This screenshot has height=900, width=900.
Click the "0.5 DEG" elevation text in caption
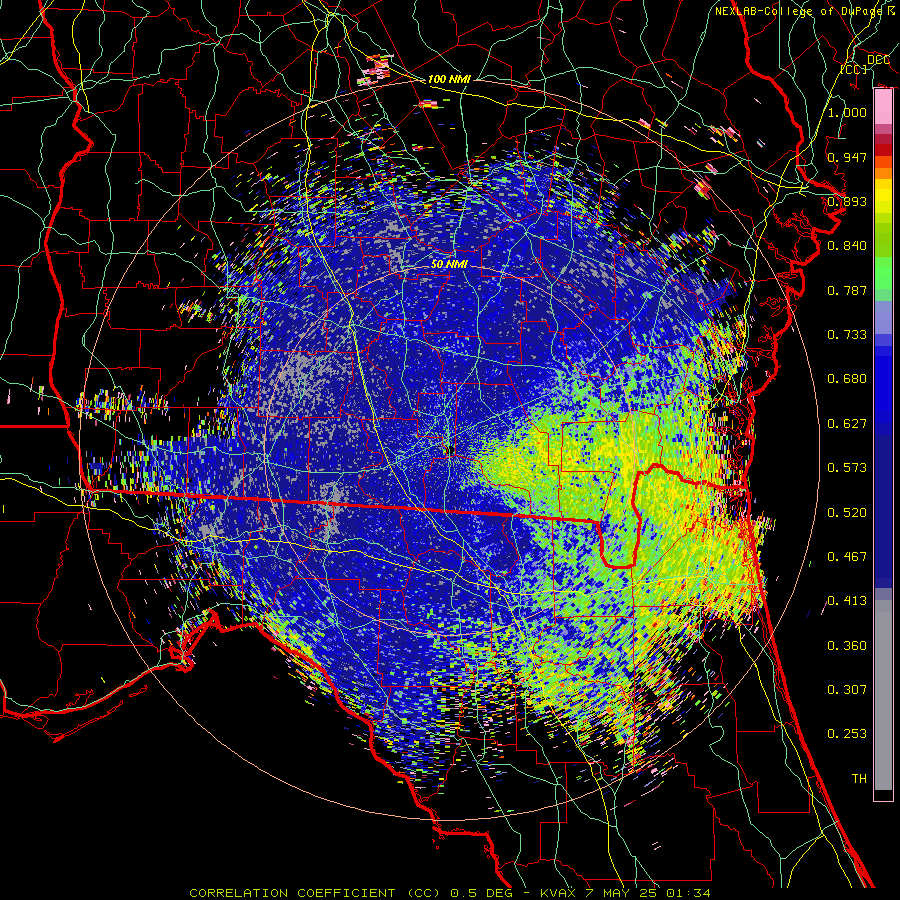coord(482,893)
